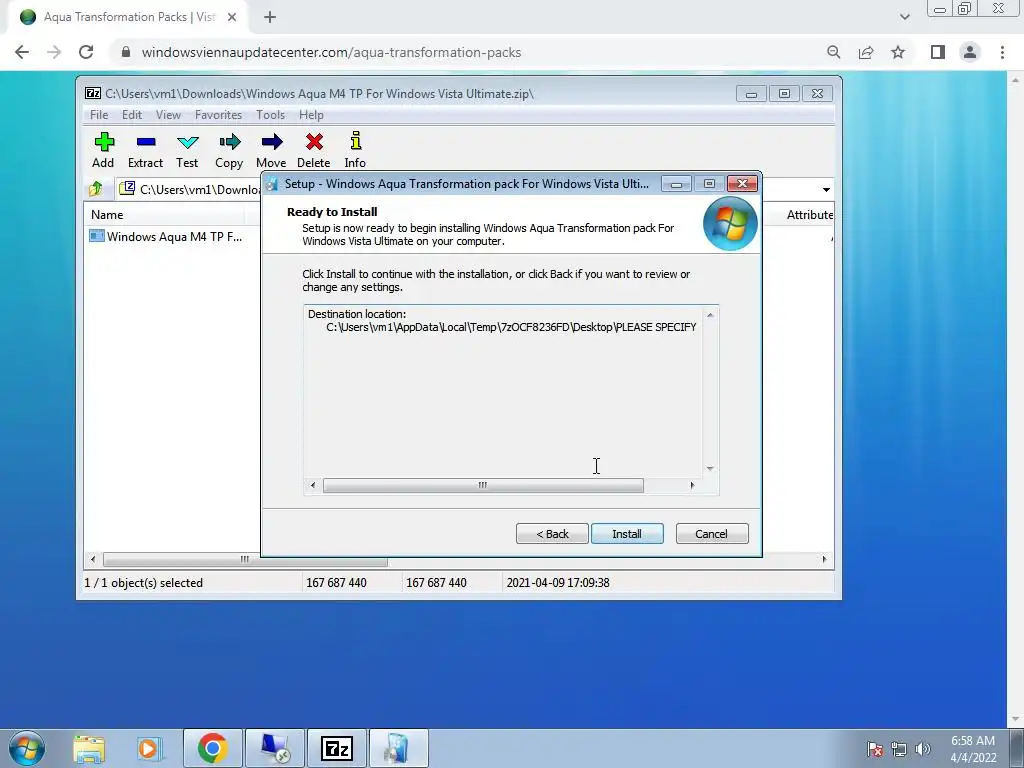Viewport: 1024px width, 768px height.
Task: Run the Test tool in 7-Zip
Action: point(187,150)
